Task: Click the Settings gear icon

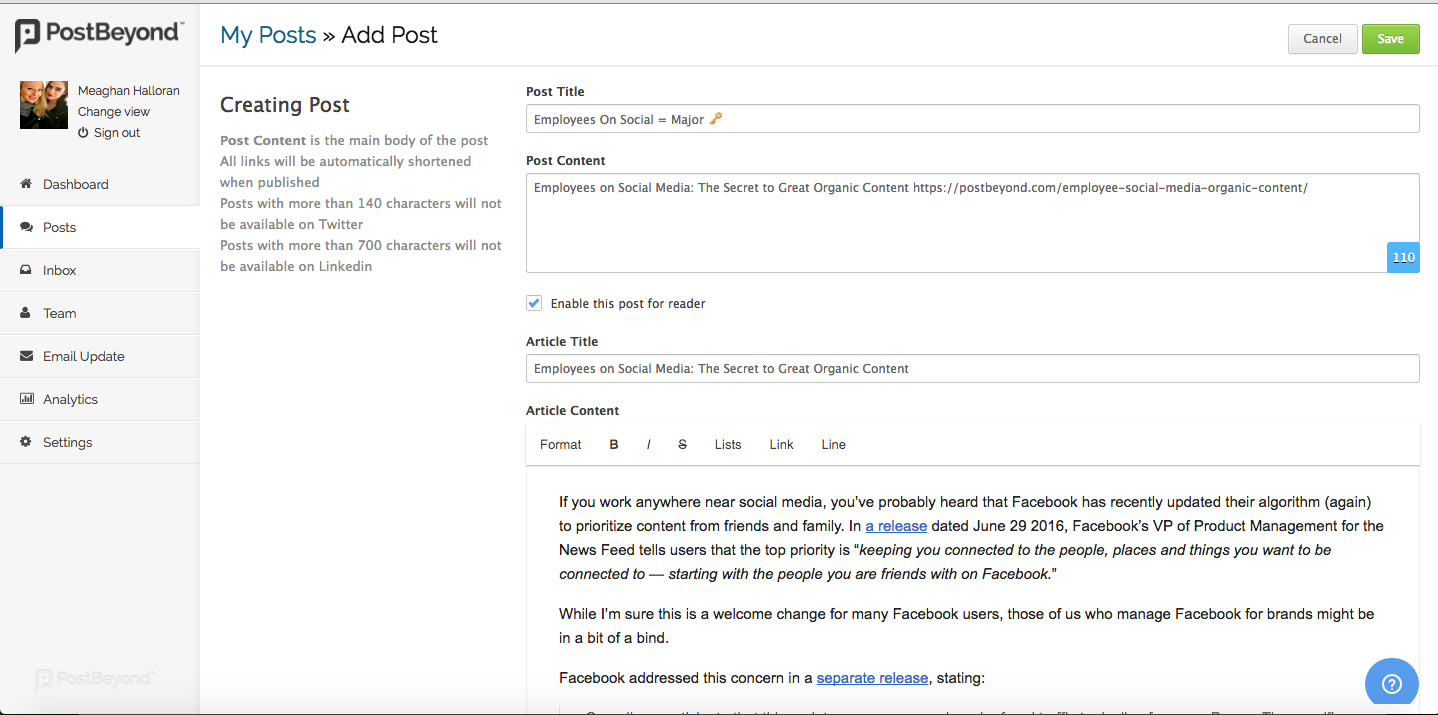Action: click(x=26, y=442)
